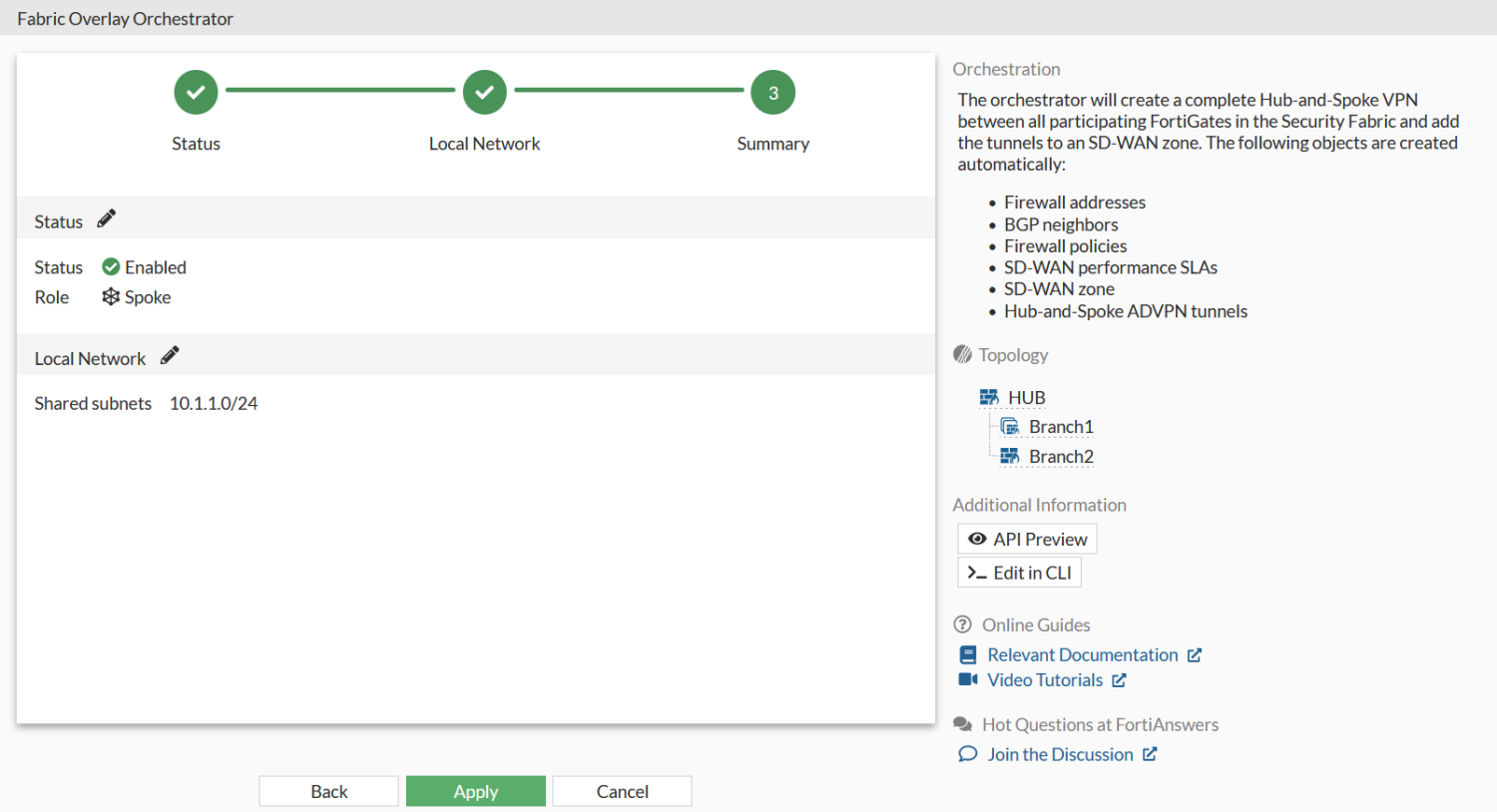1497x812 pixels.
Task: Click the Branch1 device icon
Action: (1010, 427)
